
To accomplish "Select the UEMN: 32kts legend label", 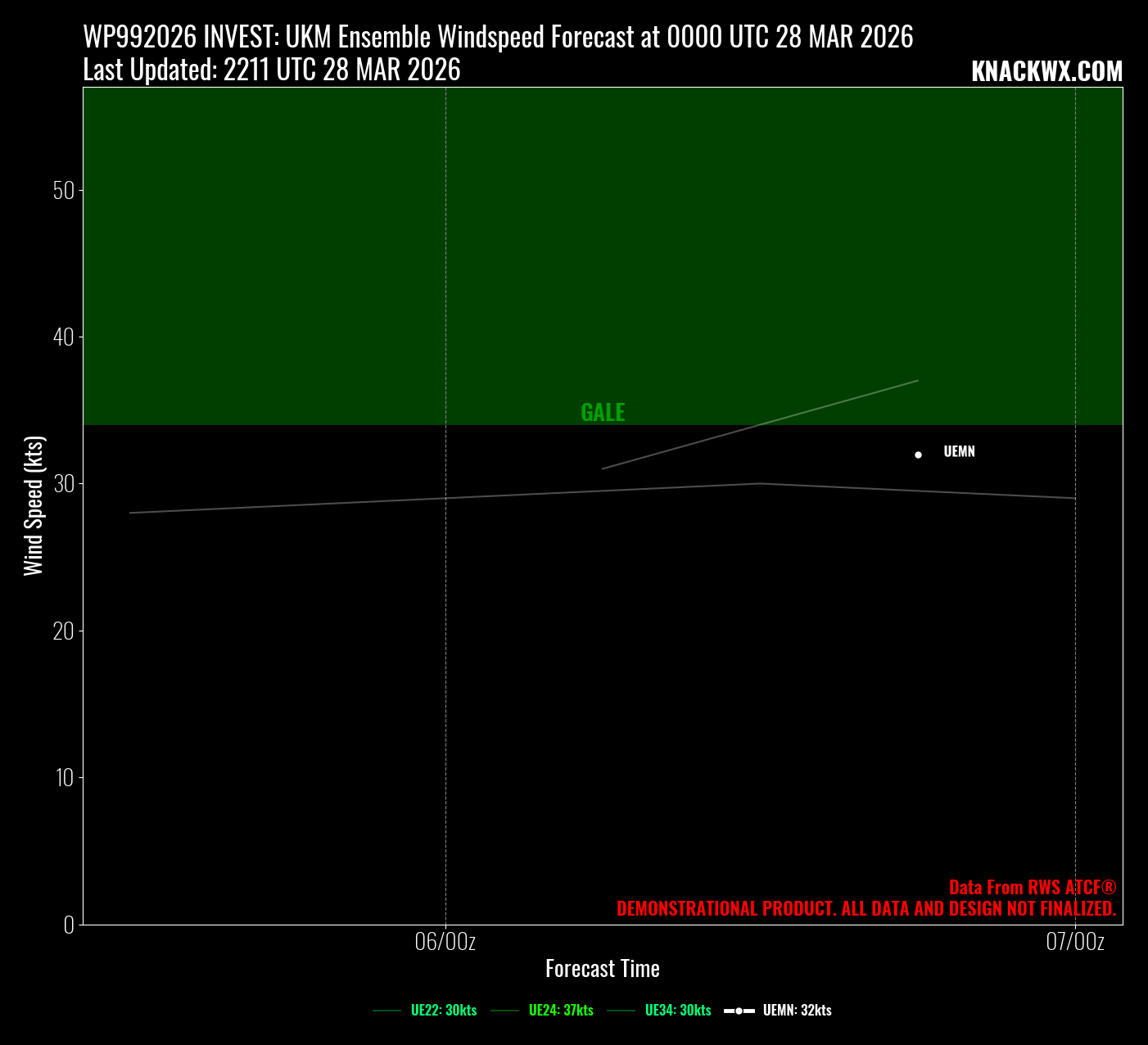I will point(797,1011).
